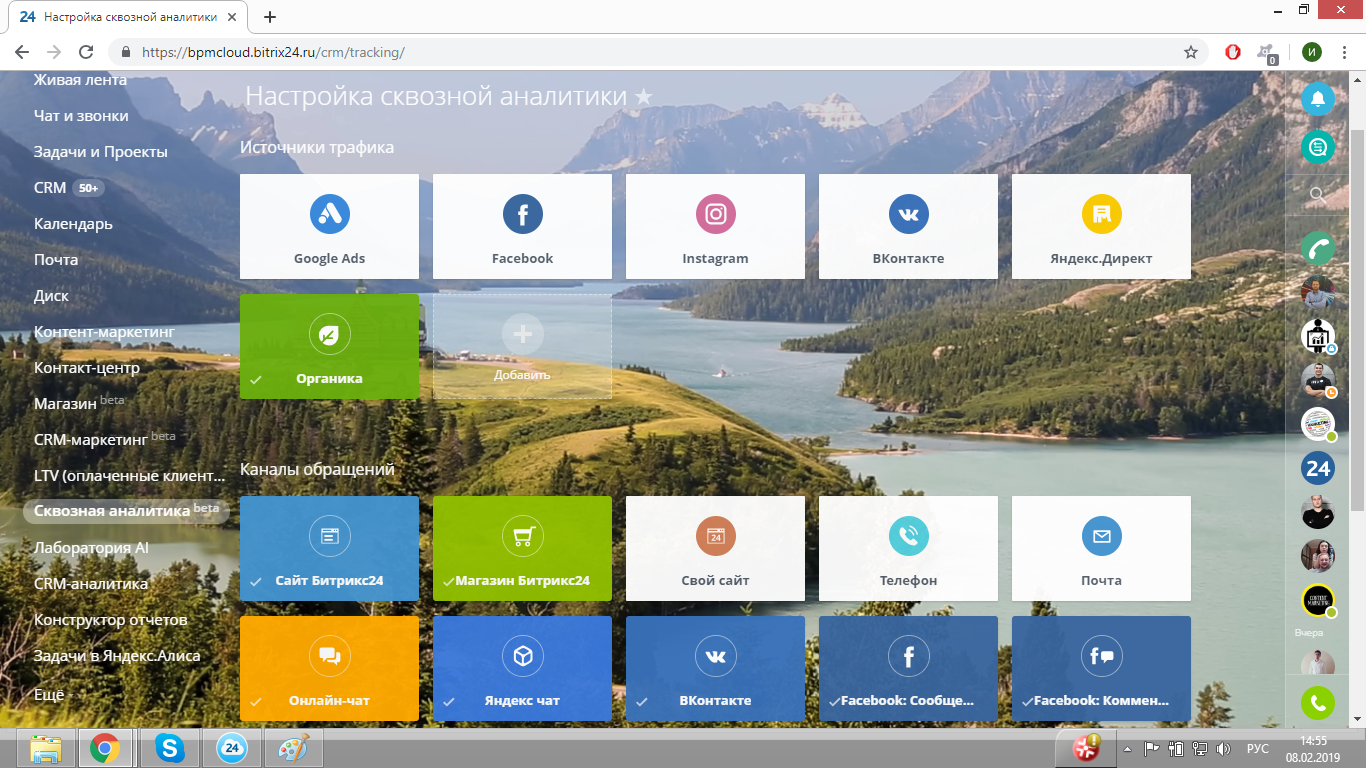Open Chrome from the Windows taskbar

(x=105, y=748)
